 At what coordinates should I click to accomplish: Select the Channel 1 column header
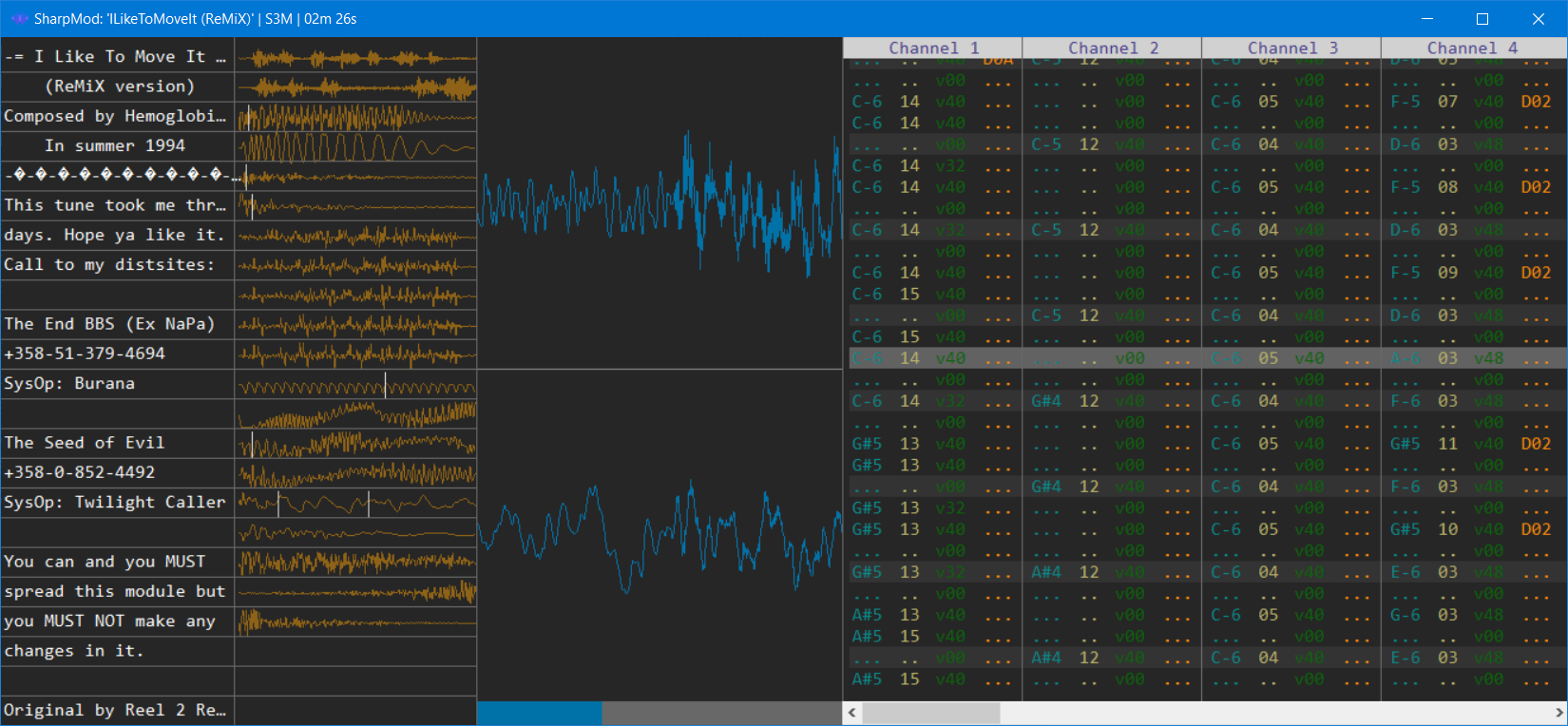[932, 48]
